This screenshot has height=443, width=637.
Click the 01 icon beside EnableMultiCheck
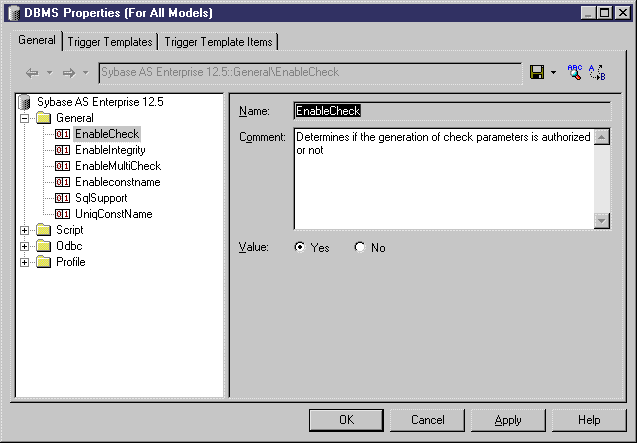point(62,166)
